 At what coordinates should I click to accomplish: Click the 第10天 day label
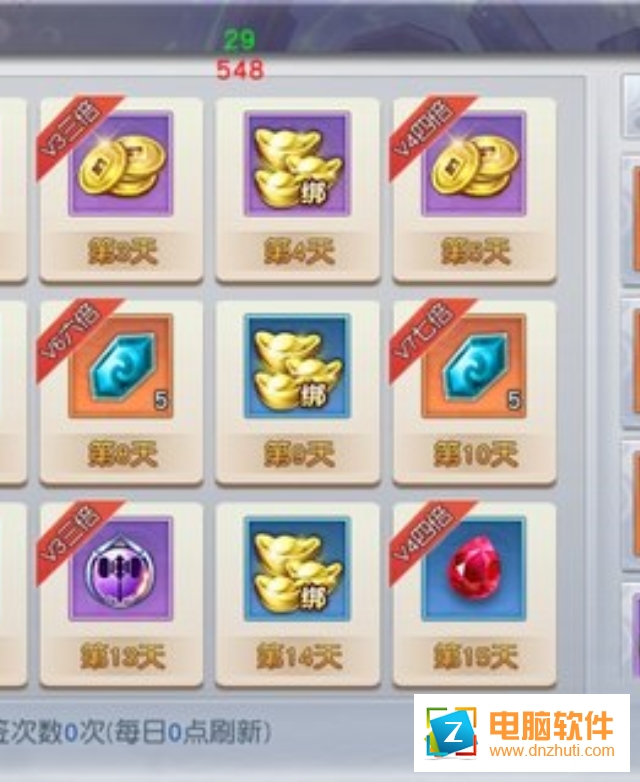(x=475, y=454)
